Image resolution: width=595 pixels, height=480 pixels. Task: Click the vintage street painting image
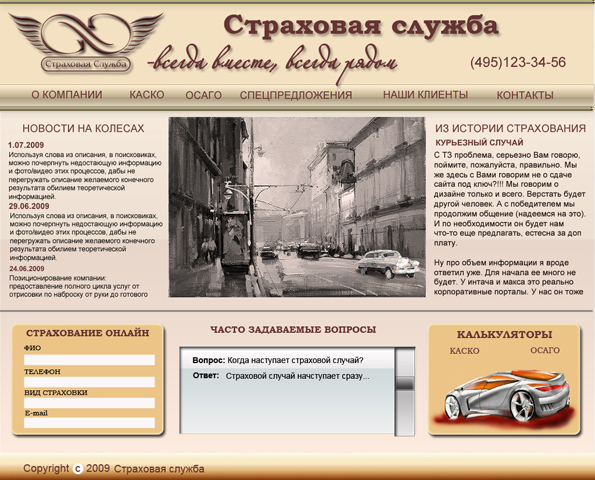click(x=297, y=207)
